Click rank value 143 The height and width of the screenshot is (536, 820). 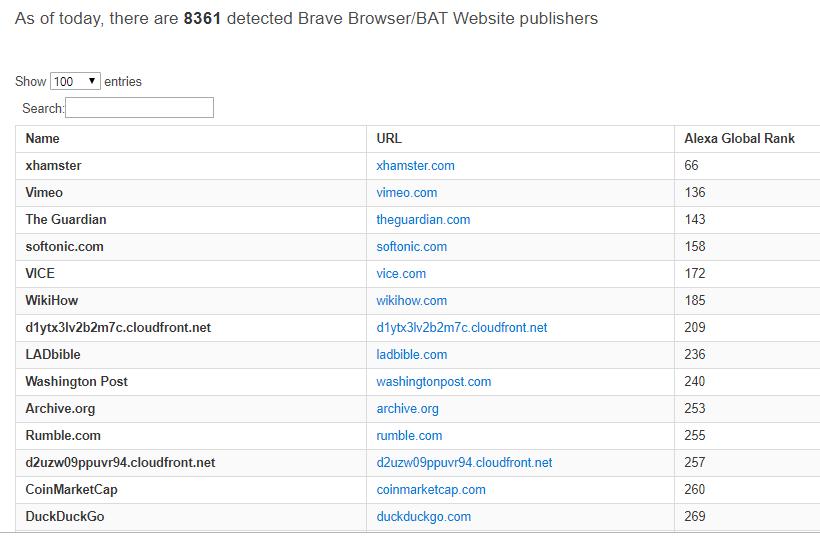(x=695, y=220)
